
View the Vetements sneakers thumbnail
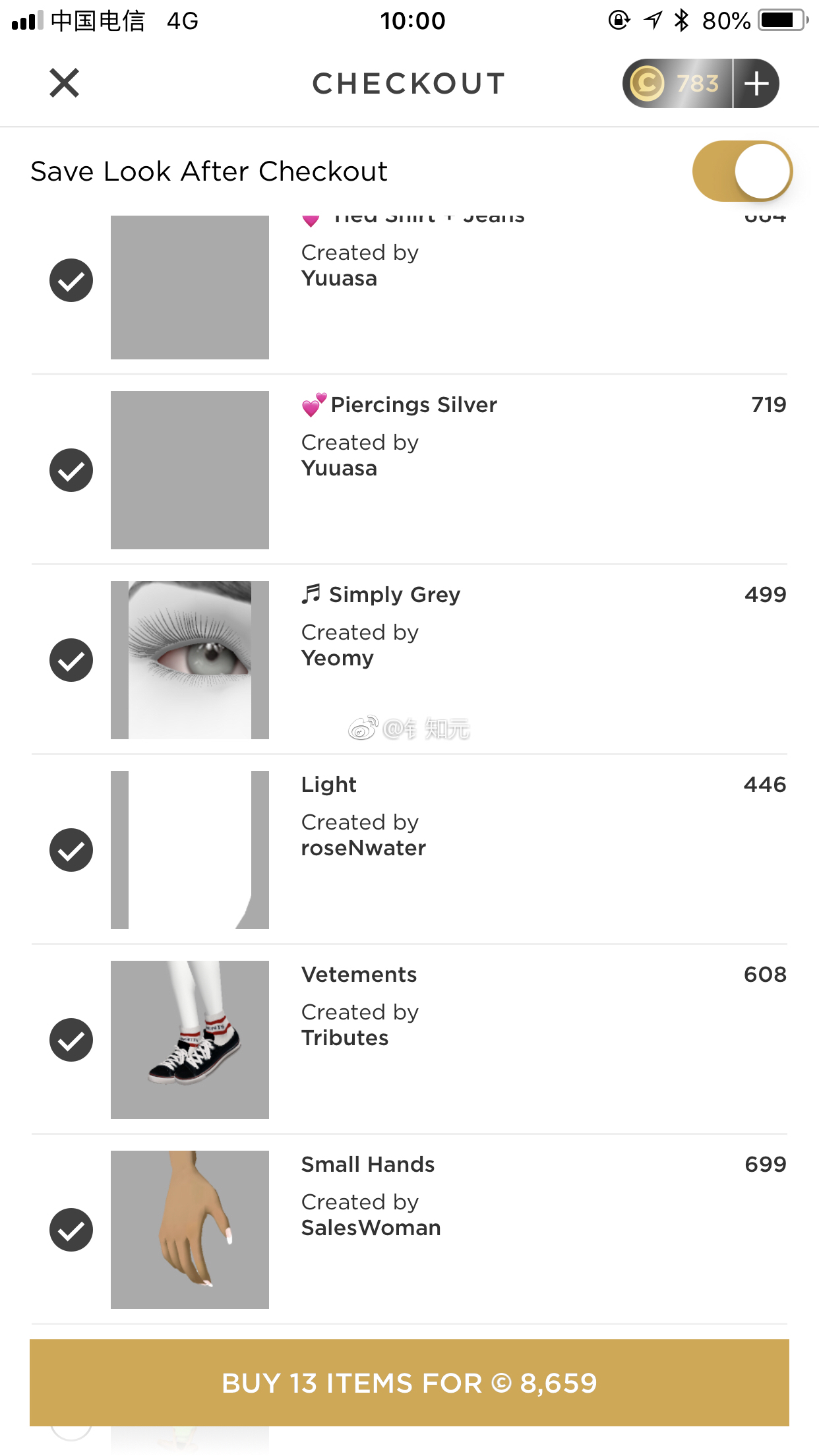point(190,1040)
